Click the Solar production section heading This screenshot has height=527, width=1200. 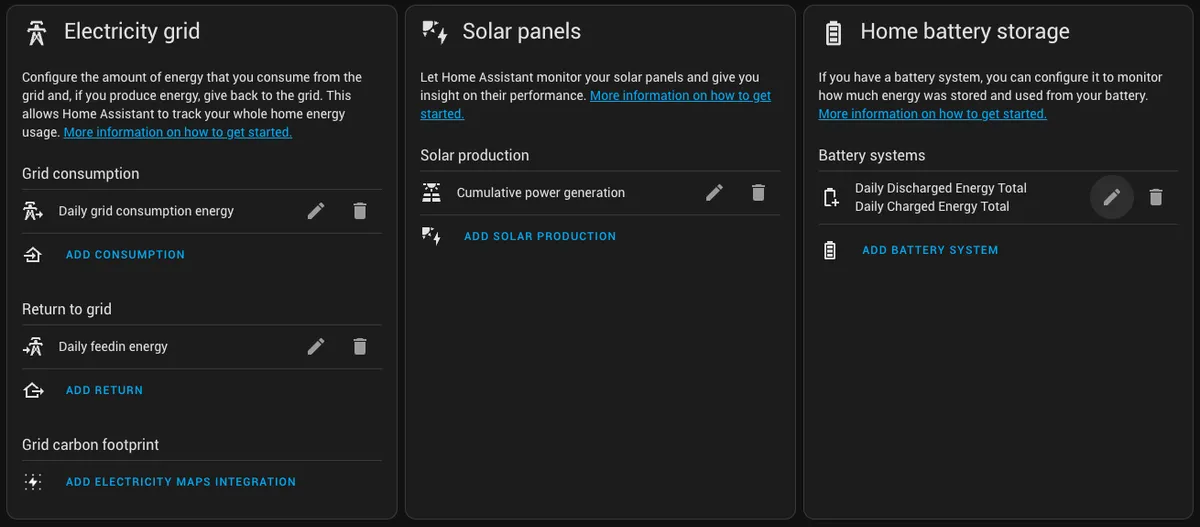[475, 156]
